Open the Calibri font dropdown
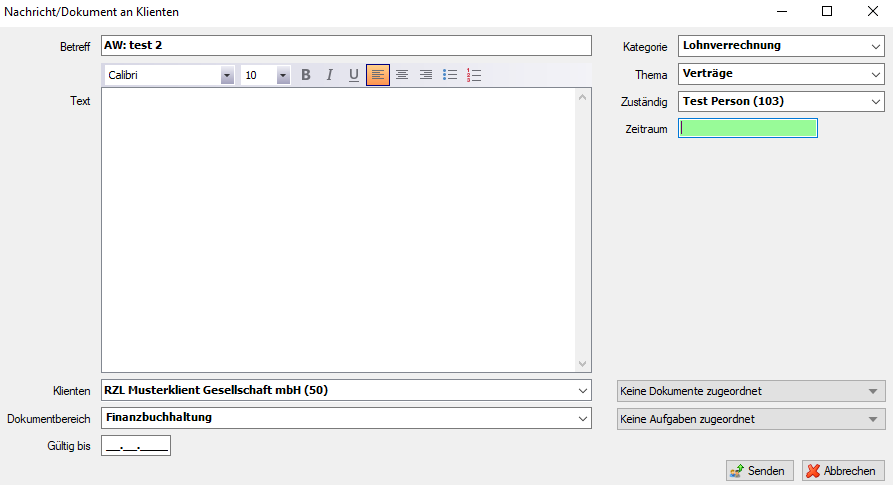Screen dimensions: 893x485 tap(227, 75)
